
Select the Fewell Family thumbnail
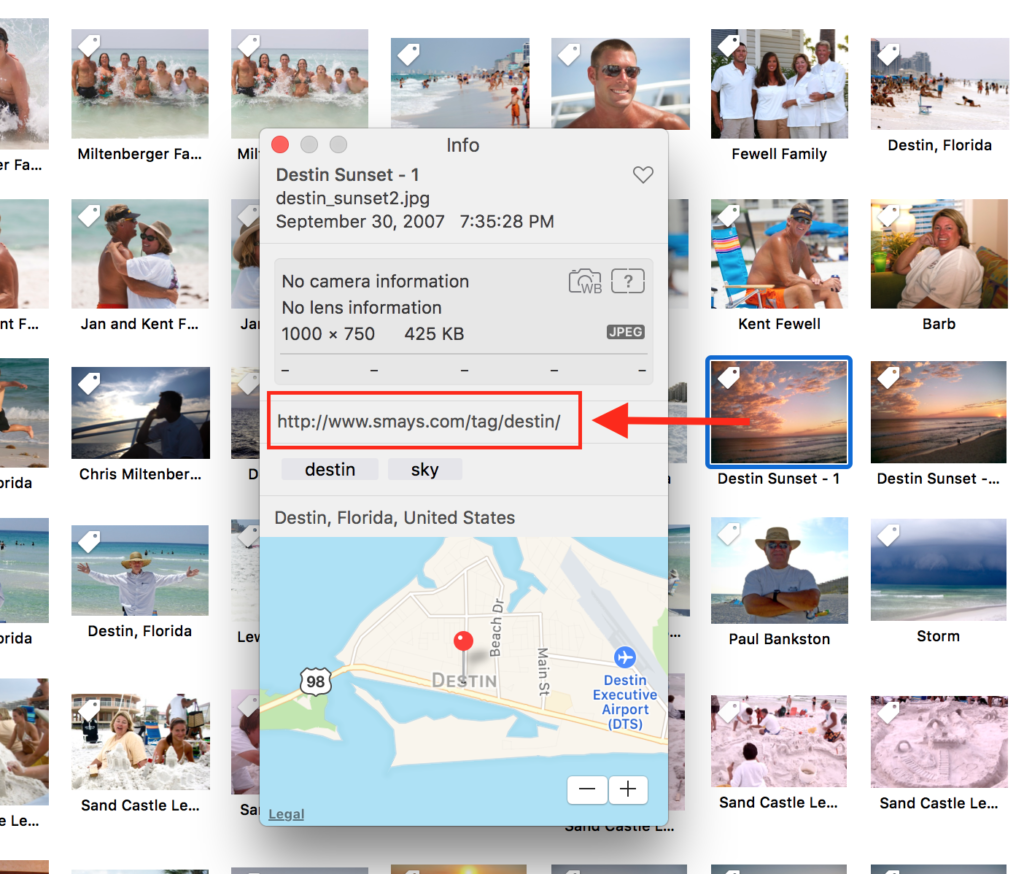pyautogui.click(x=779, y=84)
